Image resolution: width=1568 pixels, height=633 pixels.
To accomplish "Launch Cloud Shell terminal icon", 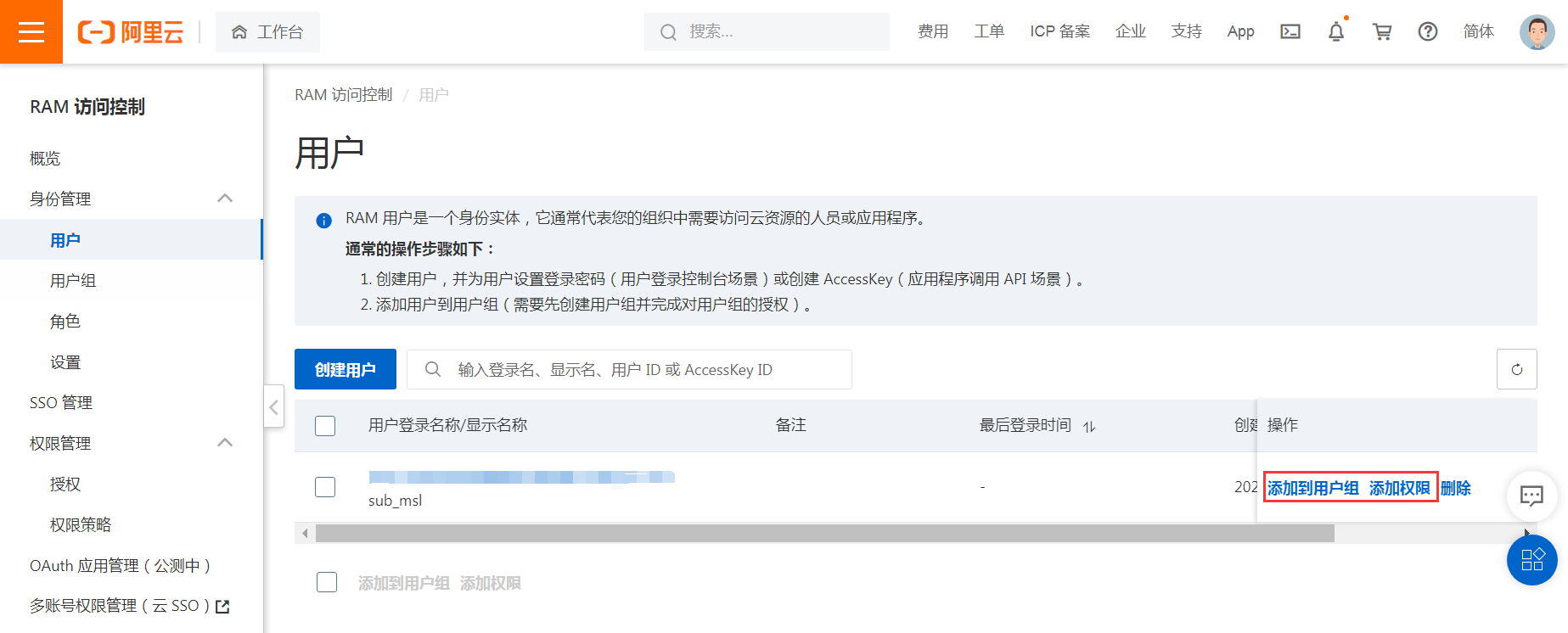I will click(x=1290, y=31).
